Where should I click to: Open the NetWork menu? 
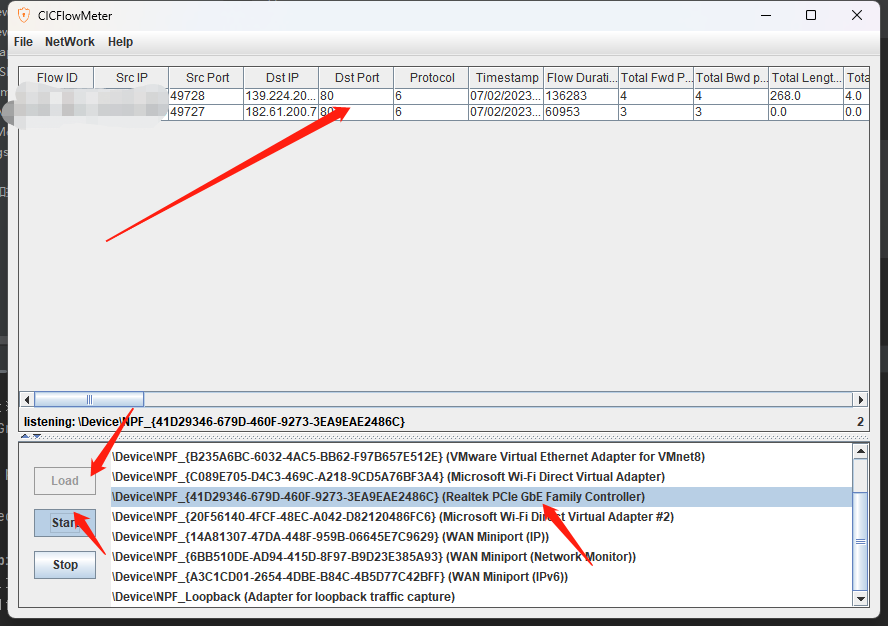pos(69,41)
